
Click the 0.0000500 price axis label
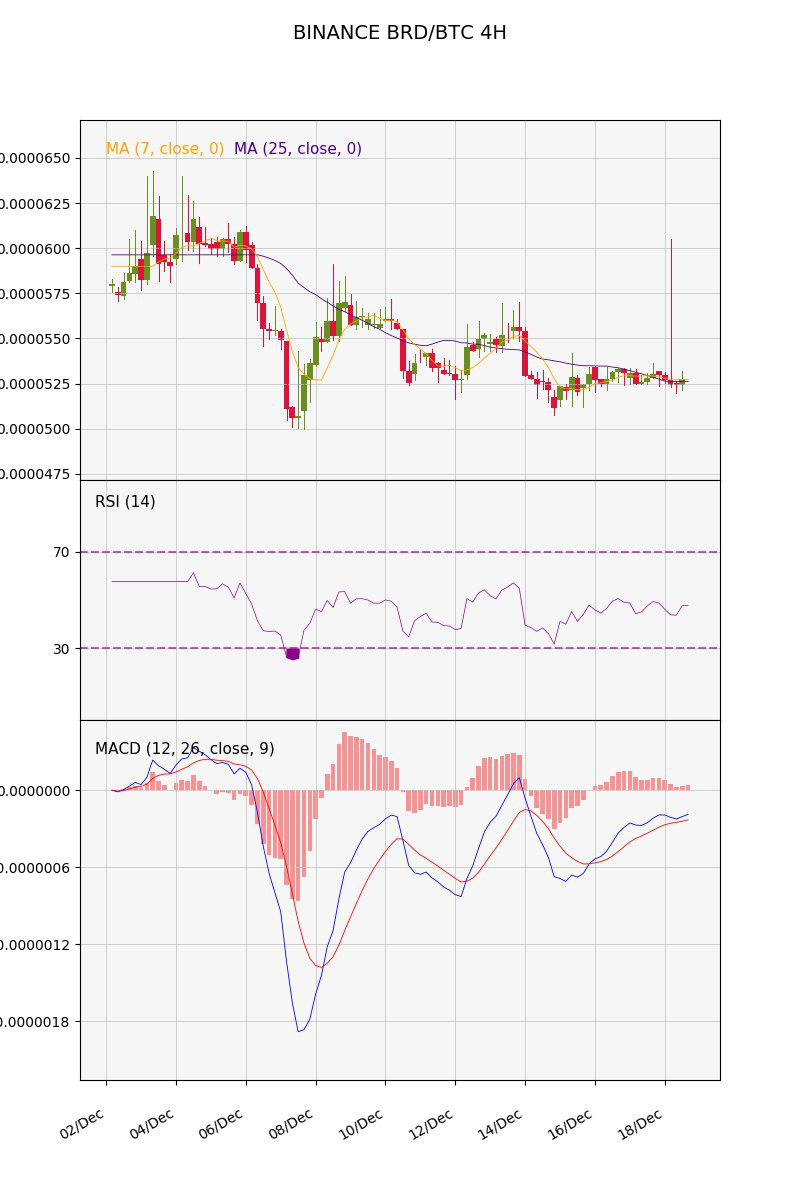(x=35, y=429)
